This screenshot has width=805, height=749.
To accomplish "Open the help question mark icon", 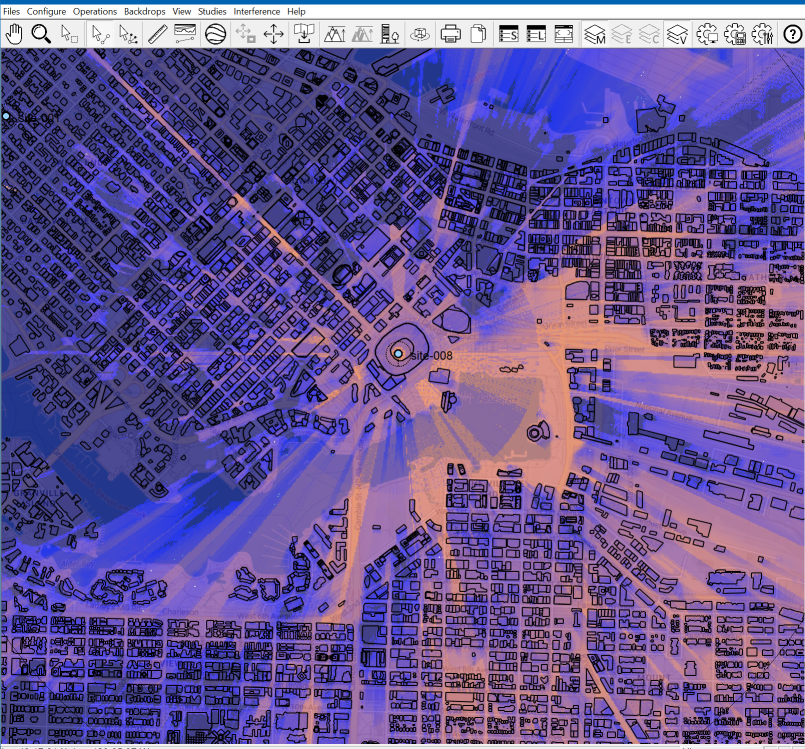I will coord(792,34).
